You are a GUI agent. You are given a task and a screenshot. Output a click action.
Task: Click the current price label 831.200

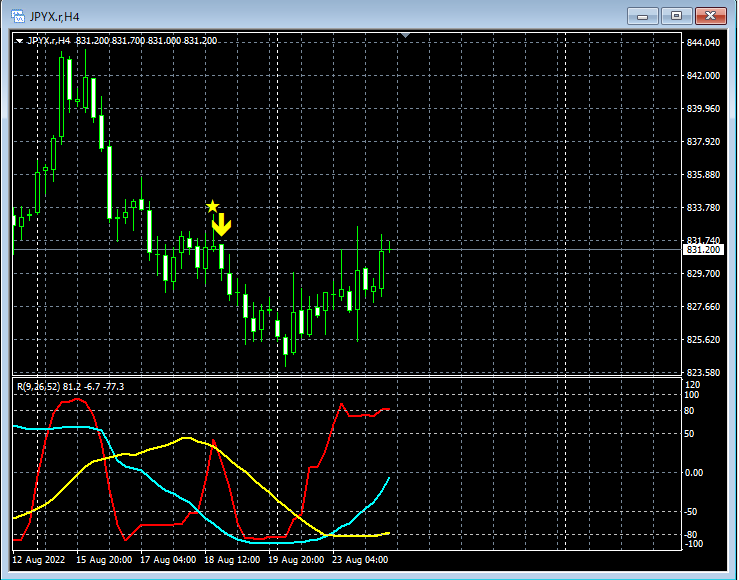tap(703, 250)
